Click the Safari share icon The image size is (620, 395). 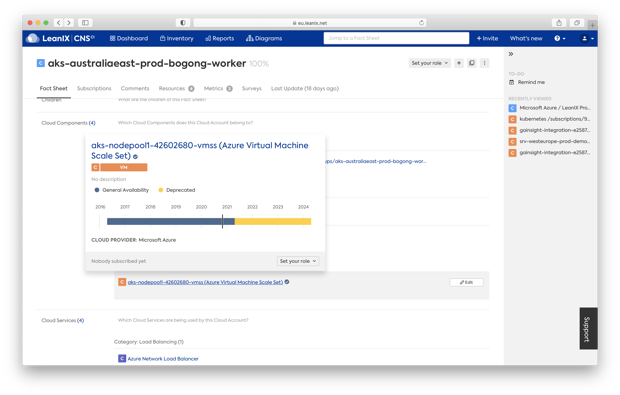[559, 23]
